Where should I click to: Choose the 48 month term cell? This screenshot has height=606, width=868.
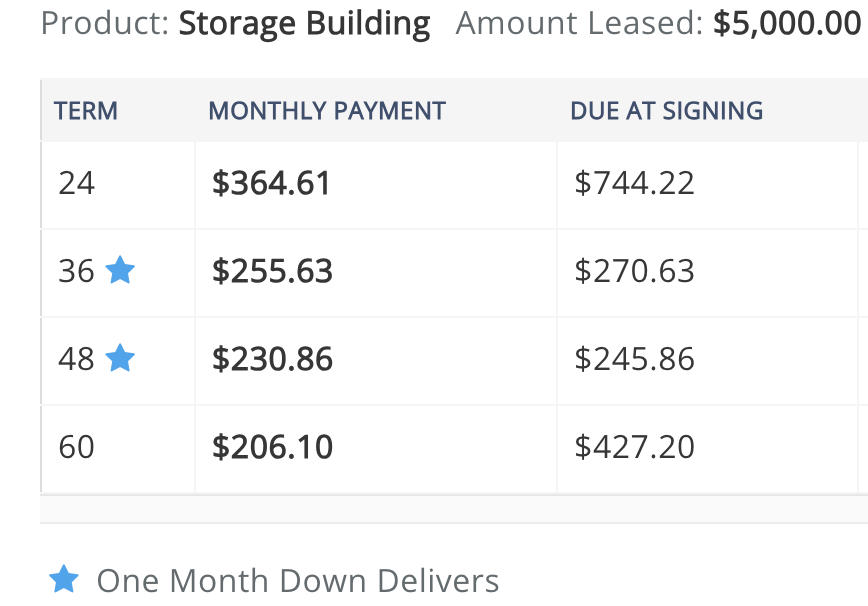pos(118,360)
